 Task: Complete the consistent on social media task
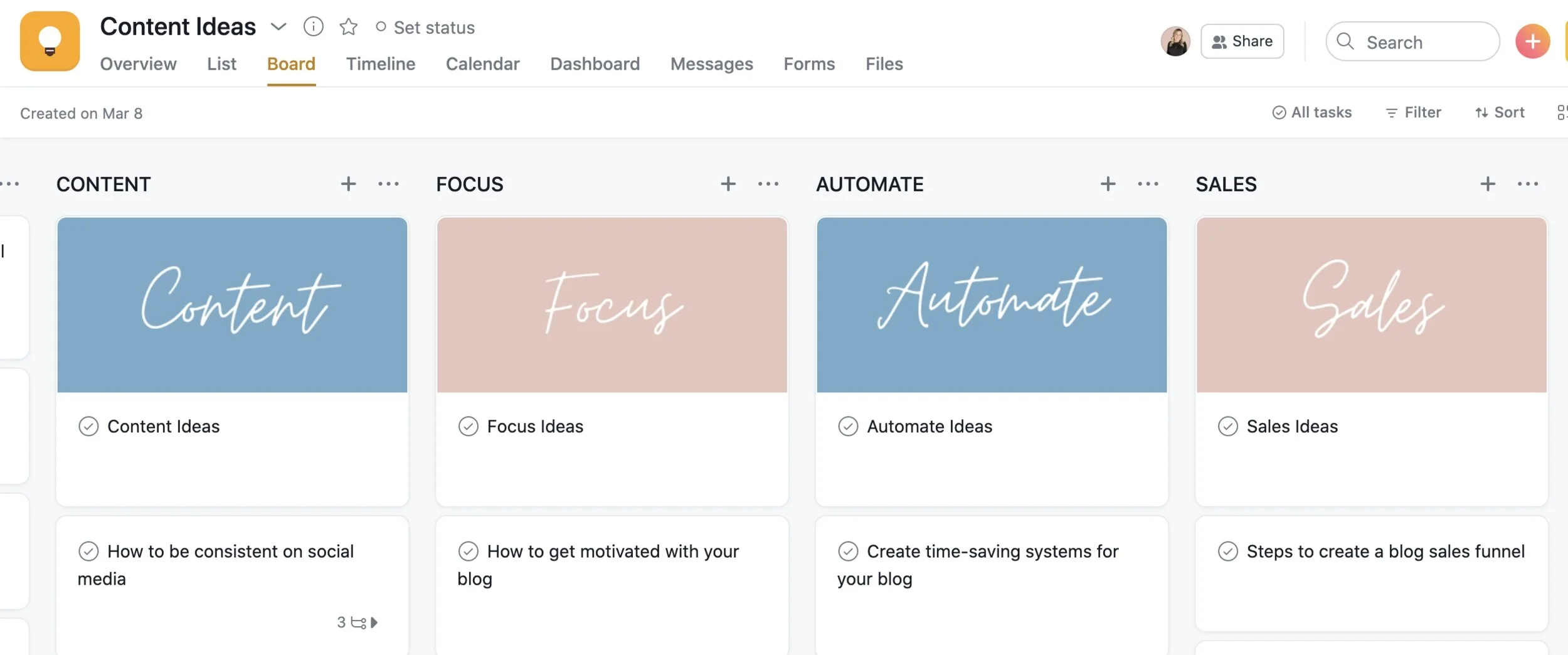pyautogui.click(x=88, y=551)
